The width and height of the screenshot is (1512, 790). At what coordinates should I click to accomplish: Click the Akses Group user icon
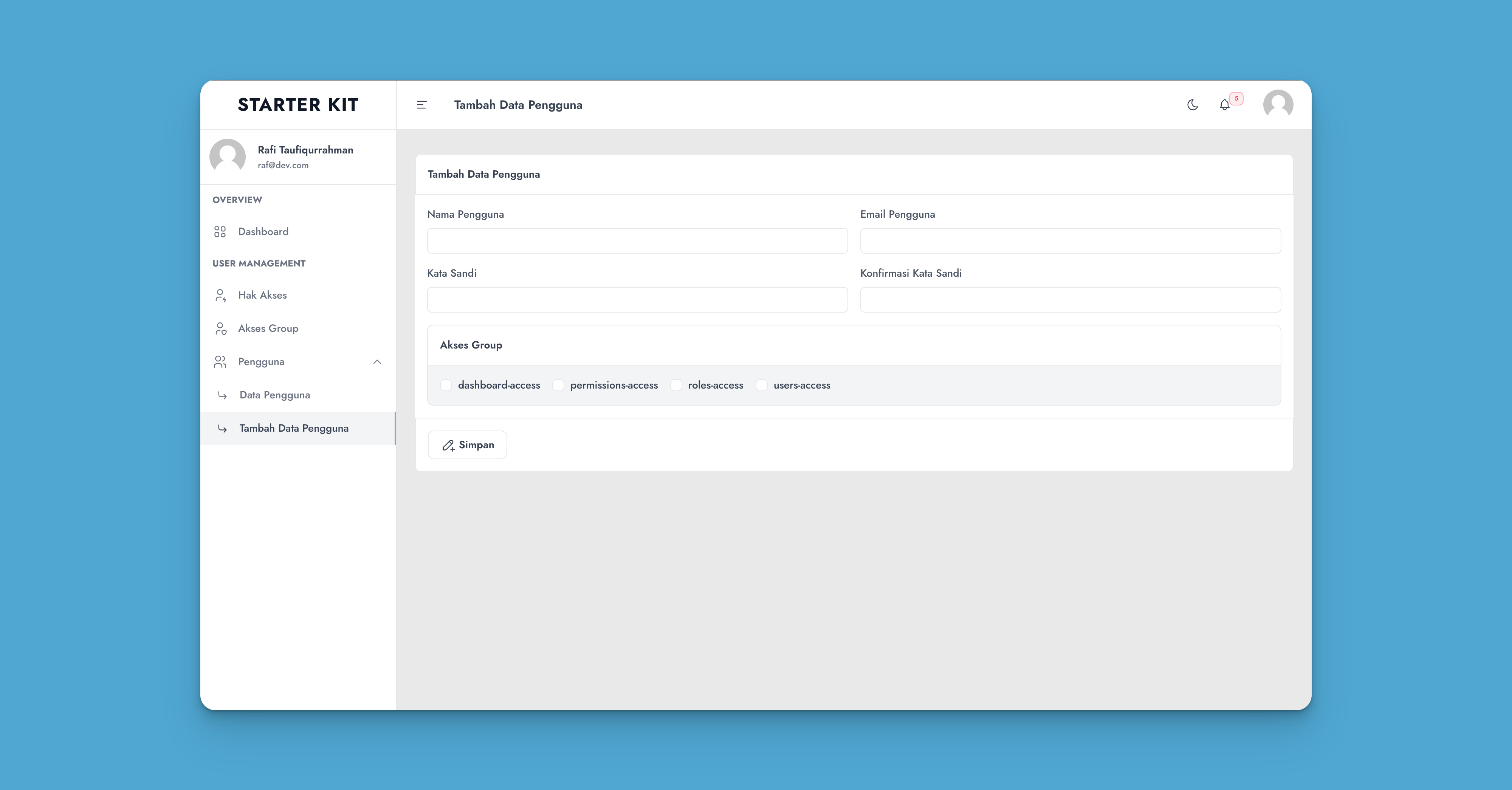click(x=220, y=329)
